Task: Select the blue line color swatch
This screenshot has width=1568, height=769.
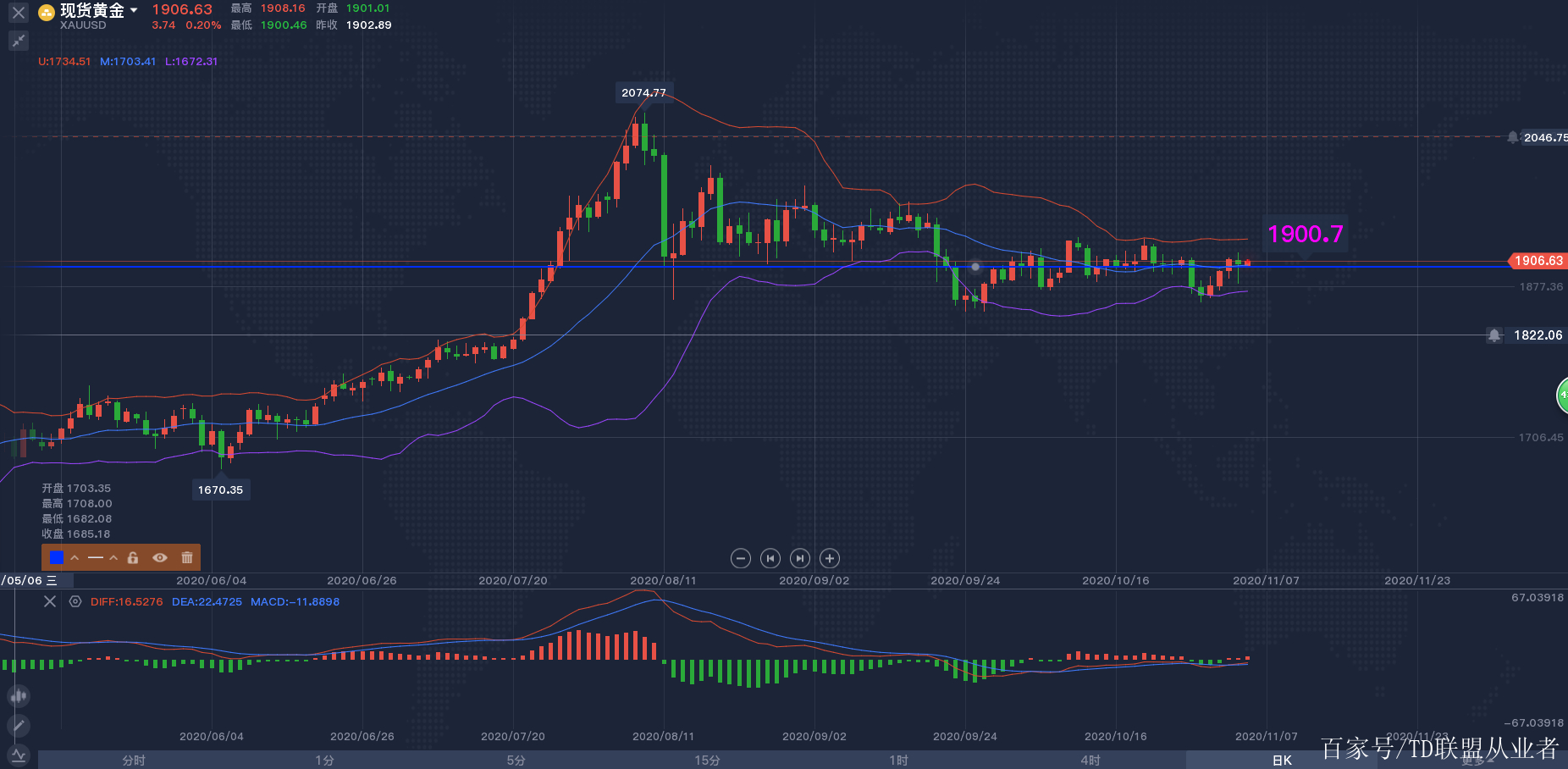Action: 57,557
